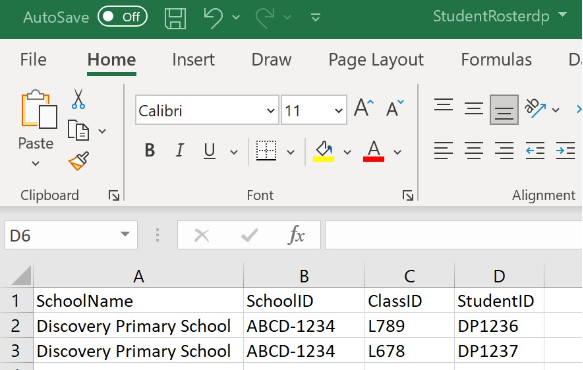Viewport: 583px width, 370px height.
Task: Toggle Italic formatting
Action: (x=180, y=151)
